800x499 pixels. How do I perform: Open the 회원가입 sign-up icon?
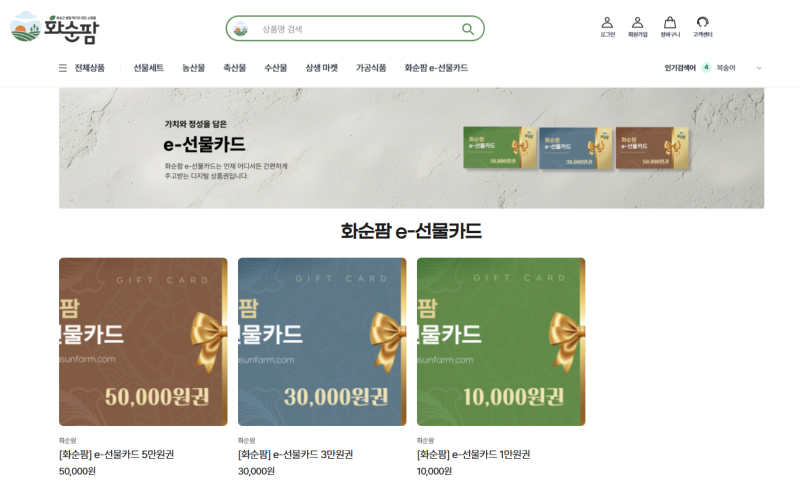(x=637, y=27)
